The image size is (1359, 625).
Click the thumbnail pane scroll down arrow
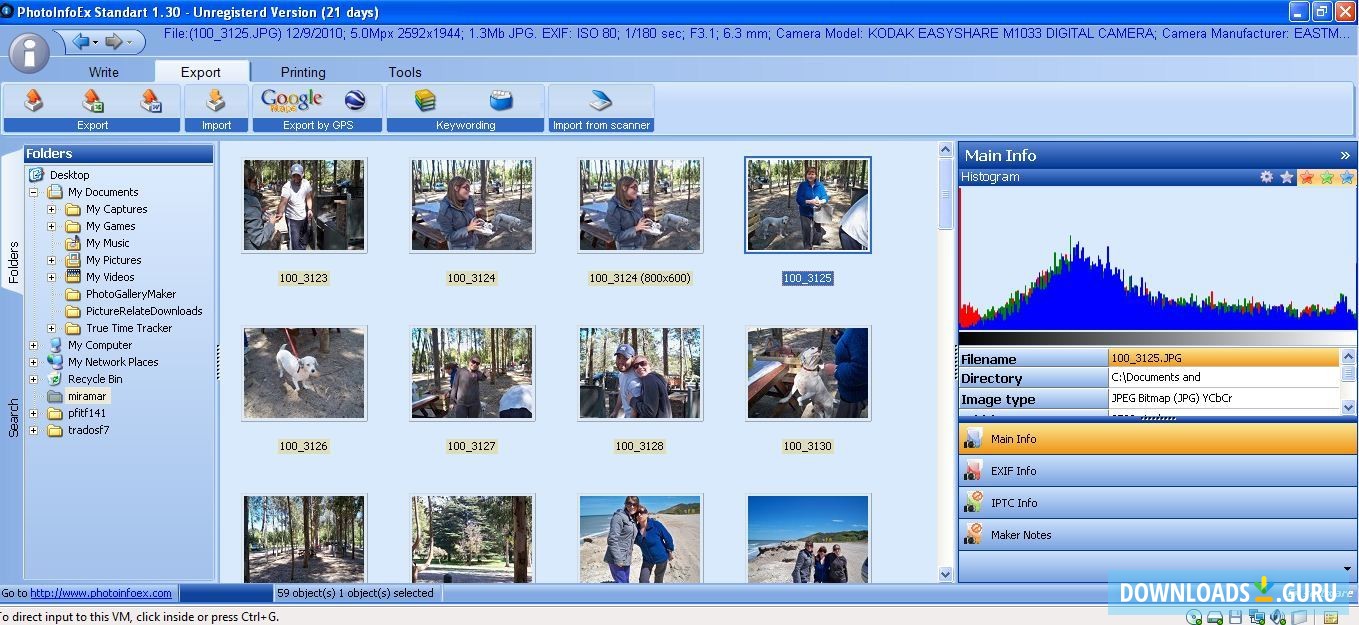coord(946,574)
